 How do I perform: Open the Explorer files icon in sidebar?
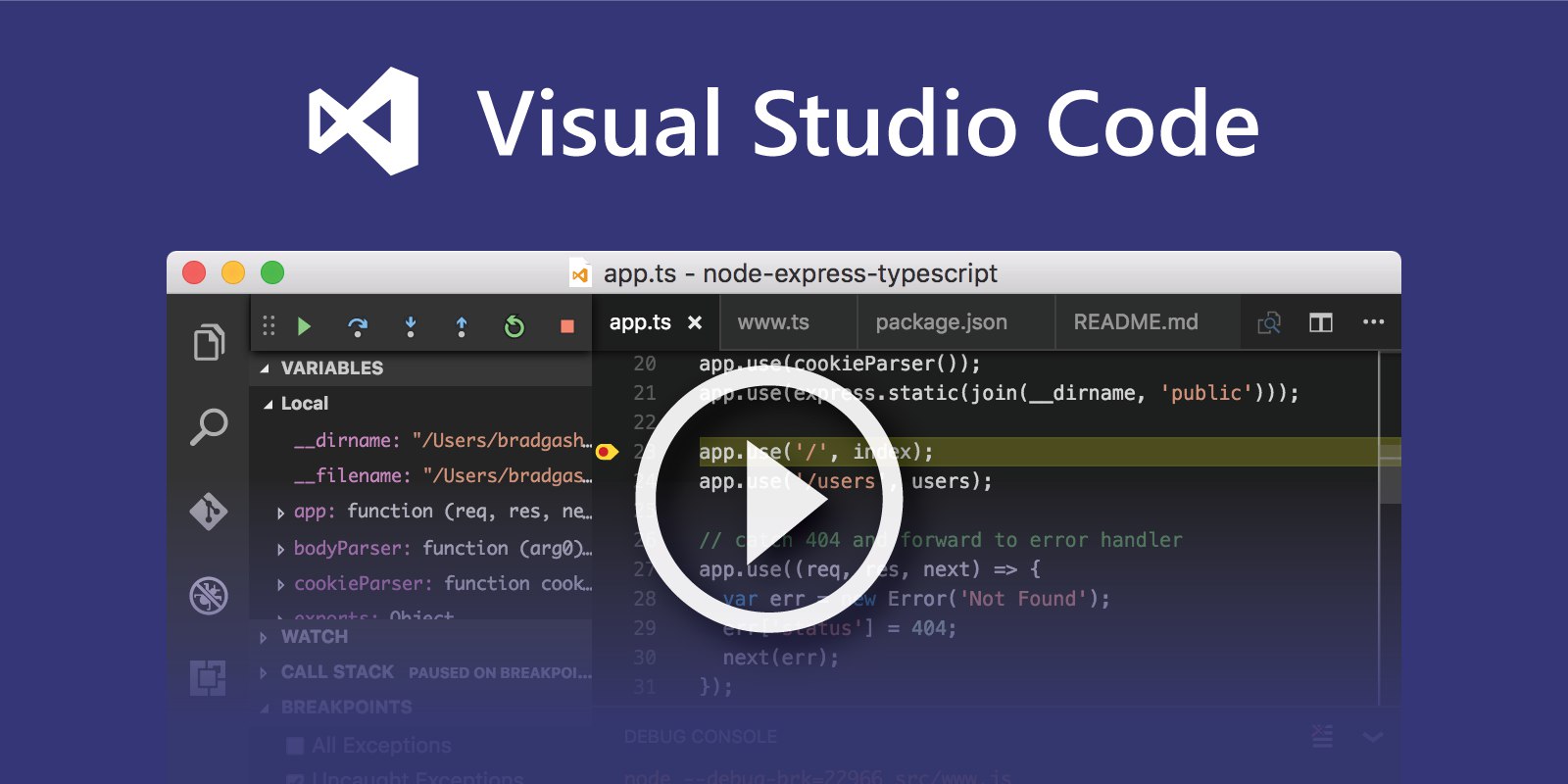209,342
